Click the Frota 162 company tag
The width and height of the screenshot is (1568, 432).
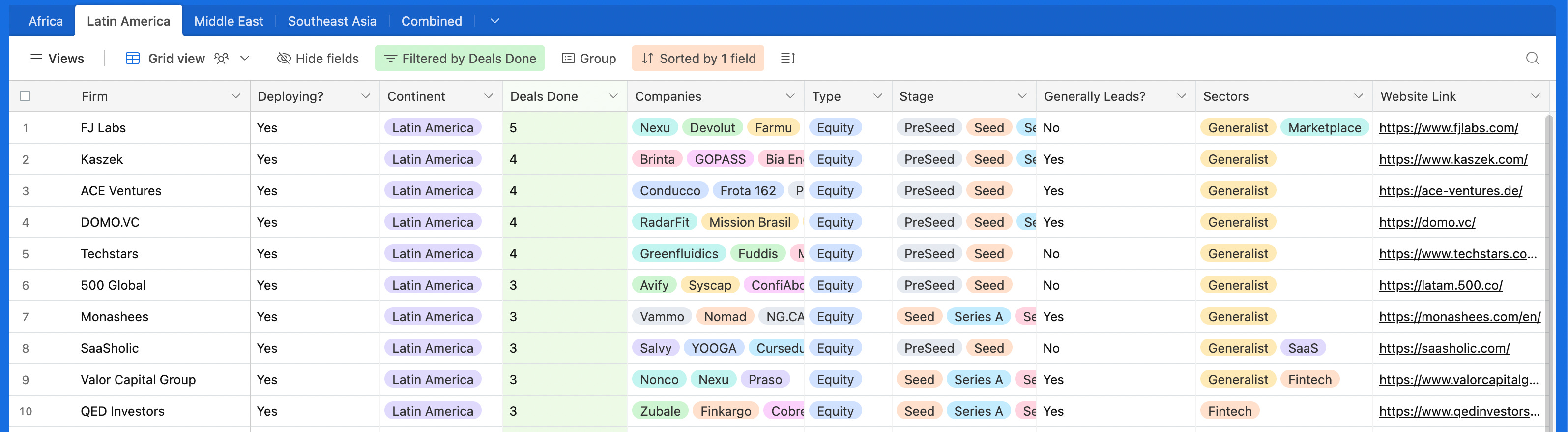point(748,191)
